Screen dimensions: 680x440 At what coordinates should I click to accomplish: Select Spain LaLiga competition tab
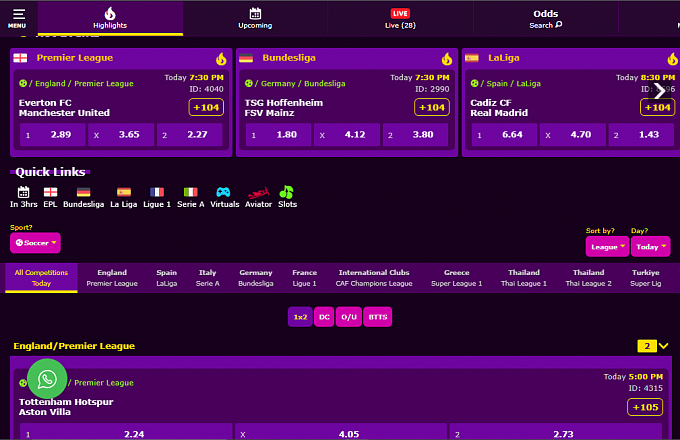click(x=167, y=278)
